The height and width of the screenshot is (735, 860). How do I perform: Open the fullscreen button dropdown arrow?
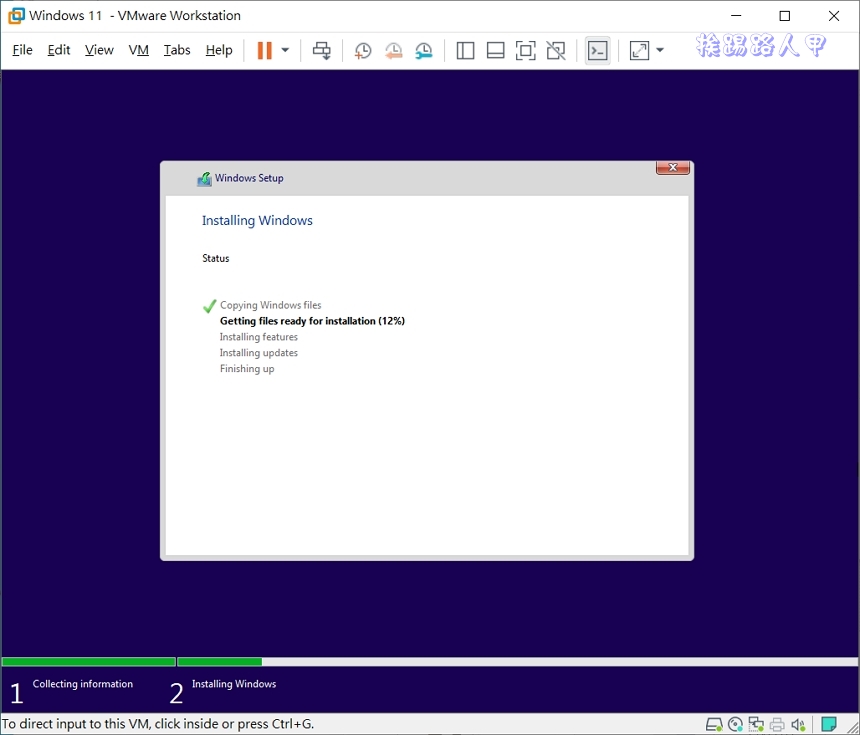pos(661,50)
